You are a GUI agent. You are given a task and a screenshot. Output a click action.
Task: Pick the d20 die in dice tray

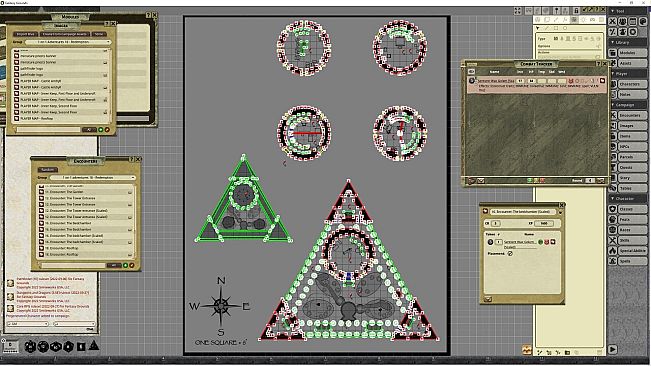click(x=30, y=346)
